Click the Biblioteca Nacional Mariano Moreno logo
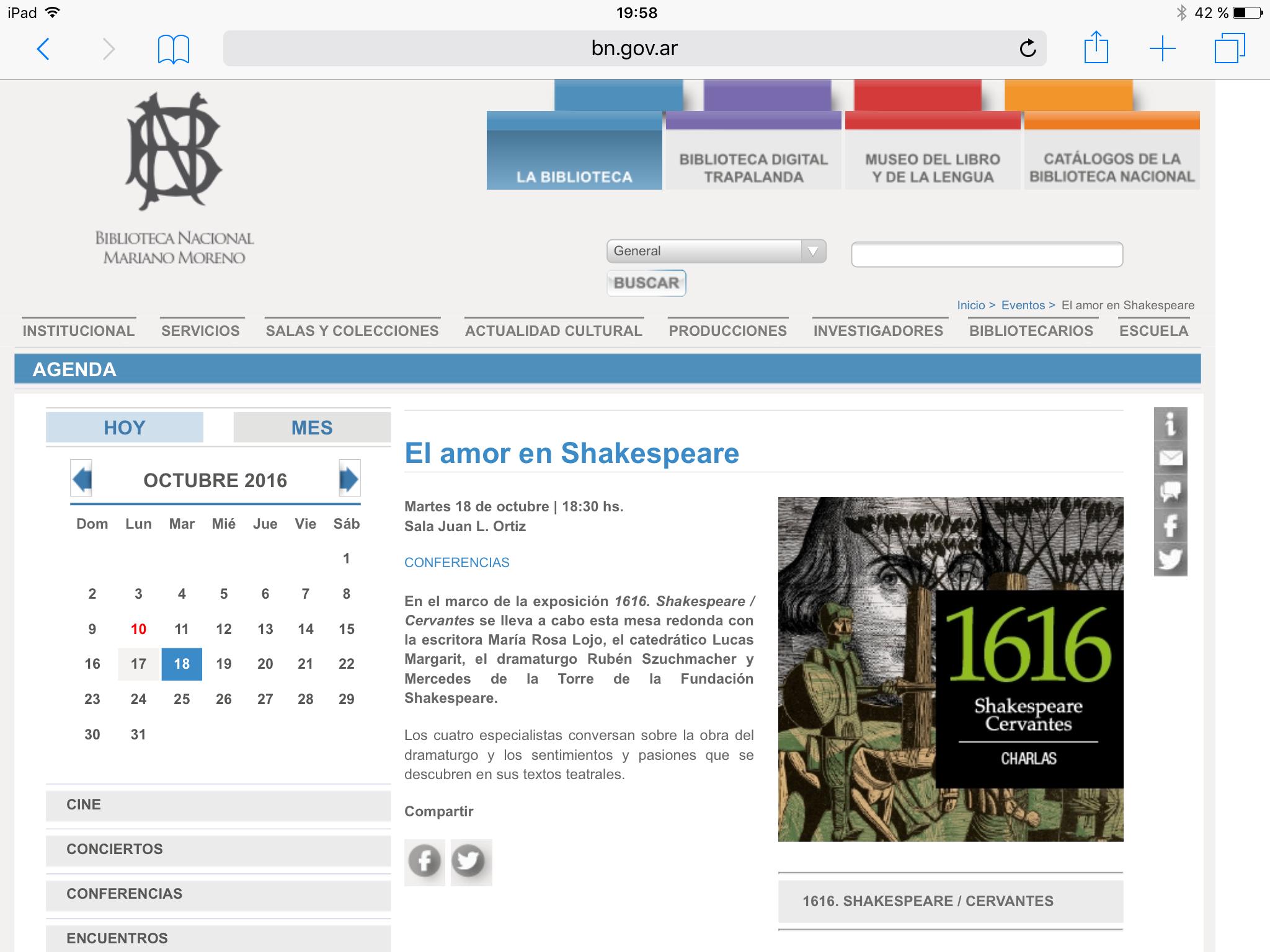The height and width of the screenshot is (952, 1270). pyautogui.click(x=174, y=178)
